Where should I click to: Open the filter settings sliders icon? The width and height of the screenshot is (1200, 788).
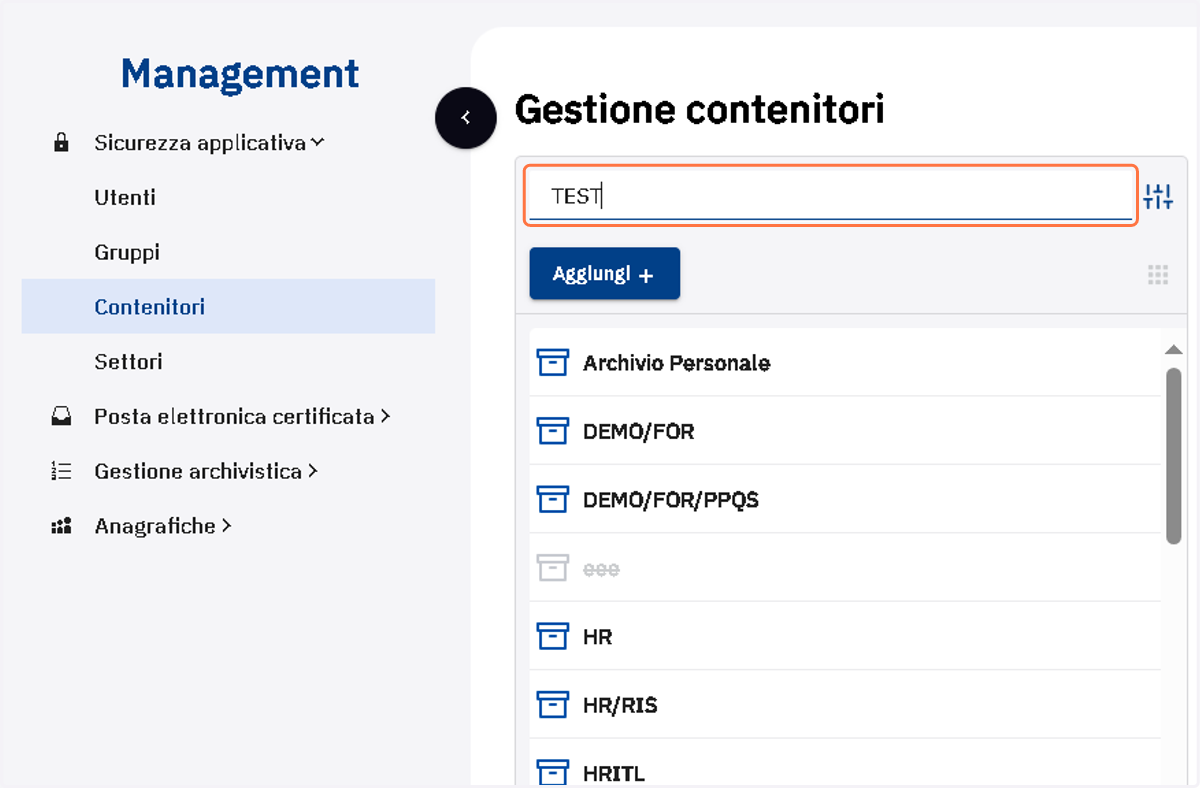tap(1158, 196)
